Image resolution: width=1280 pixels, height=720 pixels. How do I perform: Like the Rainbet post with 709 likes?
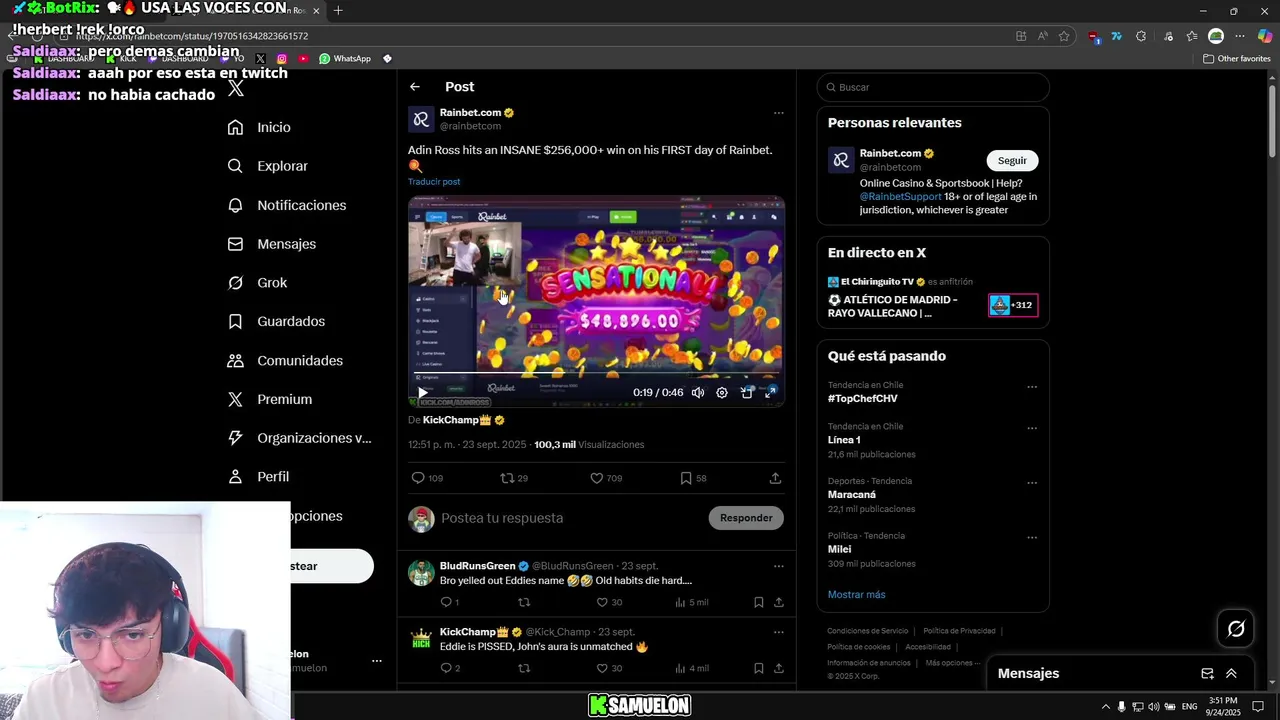[606, 478]
